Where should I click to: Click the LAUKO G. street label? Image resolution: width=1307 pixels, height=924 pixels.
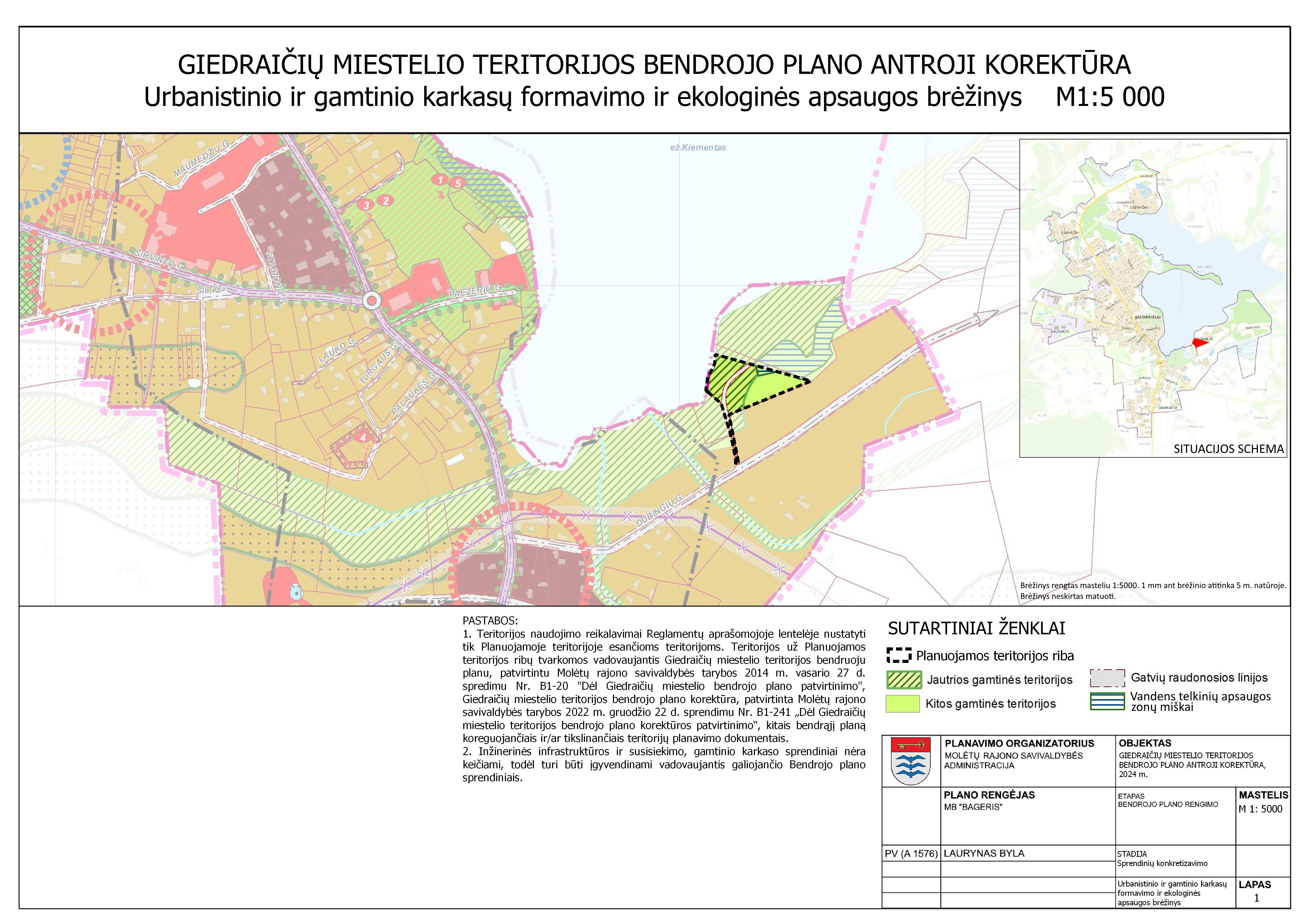[x=336, y=350]
